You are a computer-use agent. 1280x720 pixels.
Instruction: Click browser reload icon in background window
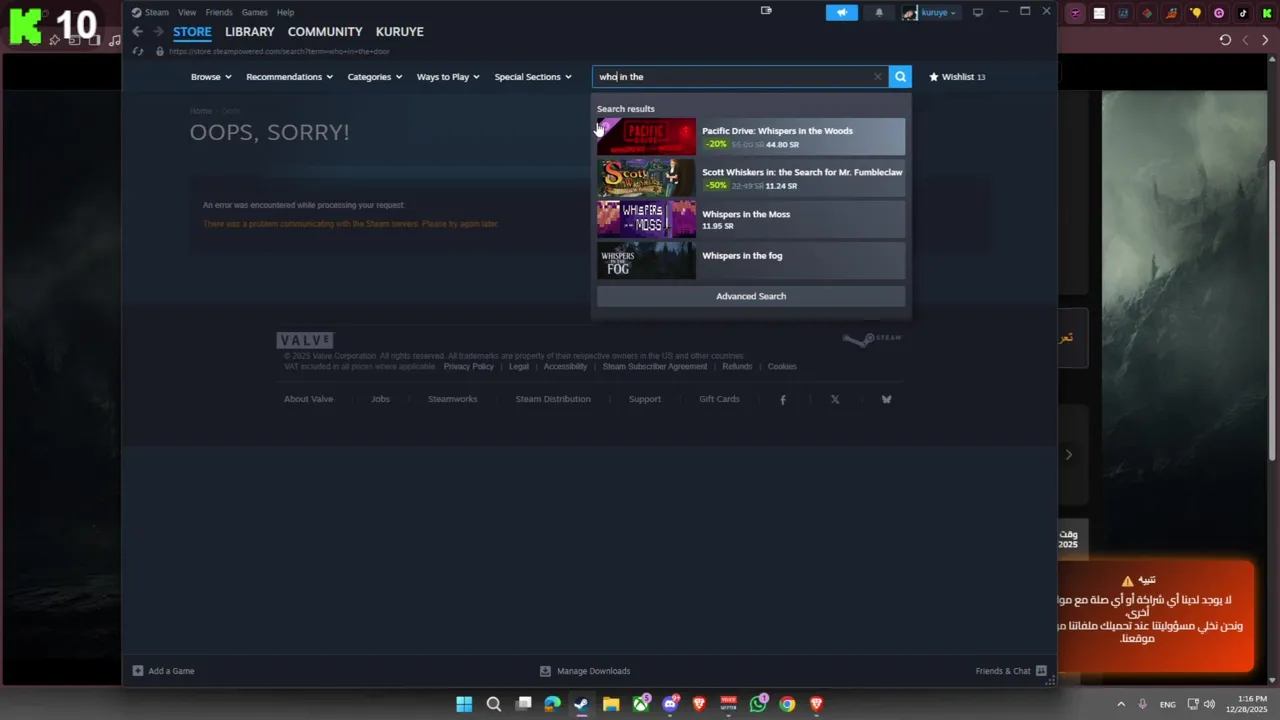pos(1225,40)
